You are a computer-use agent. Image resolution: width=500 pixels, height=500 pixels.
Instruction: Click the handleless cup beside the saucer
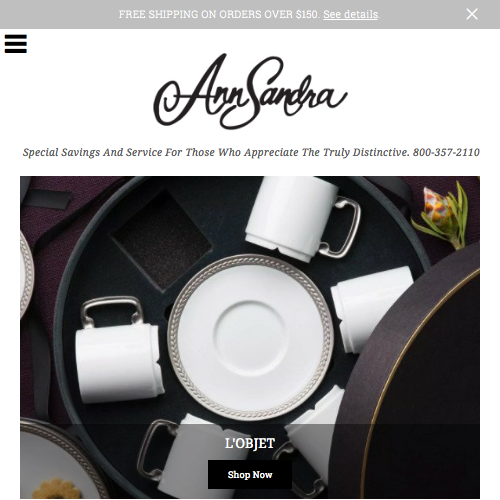pyautogui.click(x=372, y=308)
